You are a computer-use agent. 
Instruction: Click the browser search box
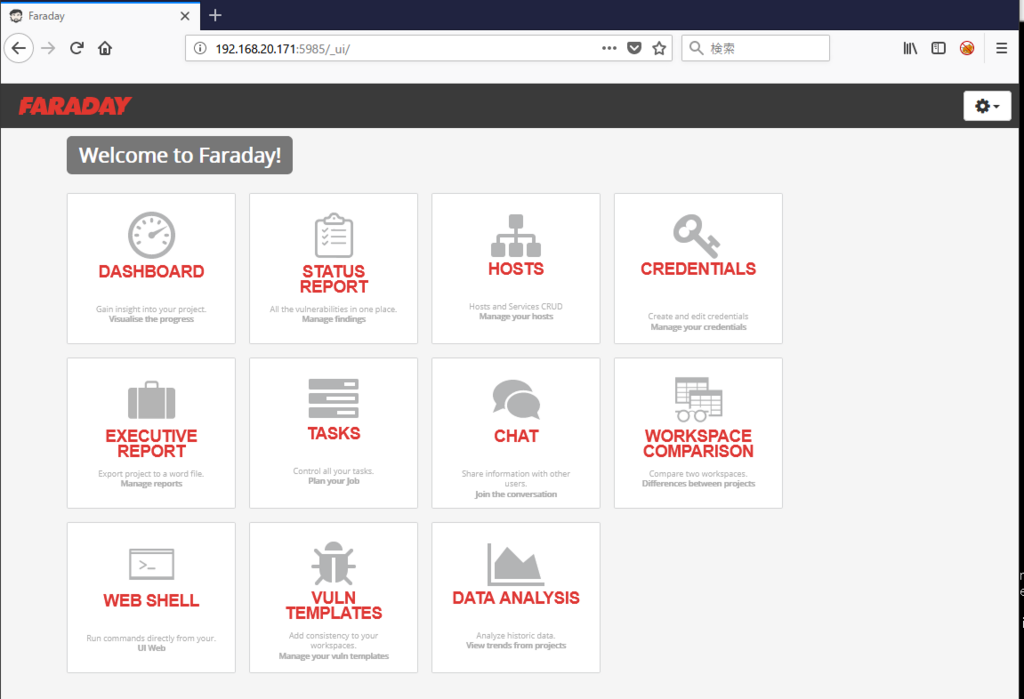tap(756, 48)
